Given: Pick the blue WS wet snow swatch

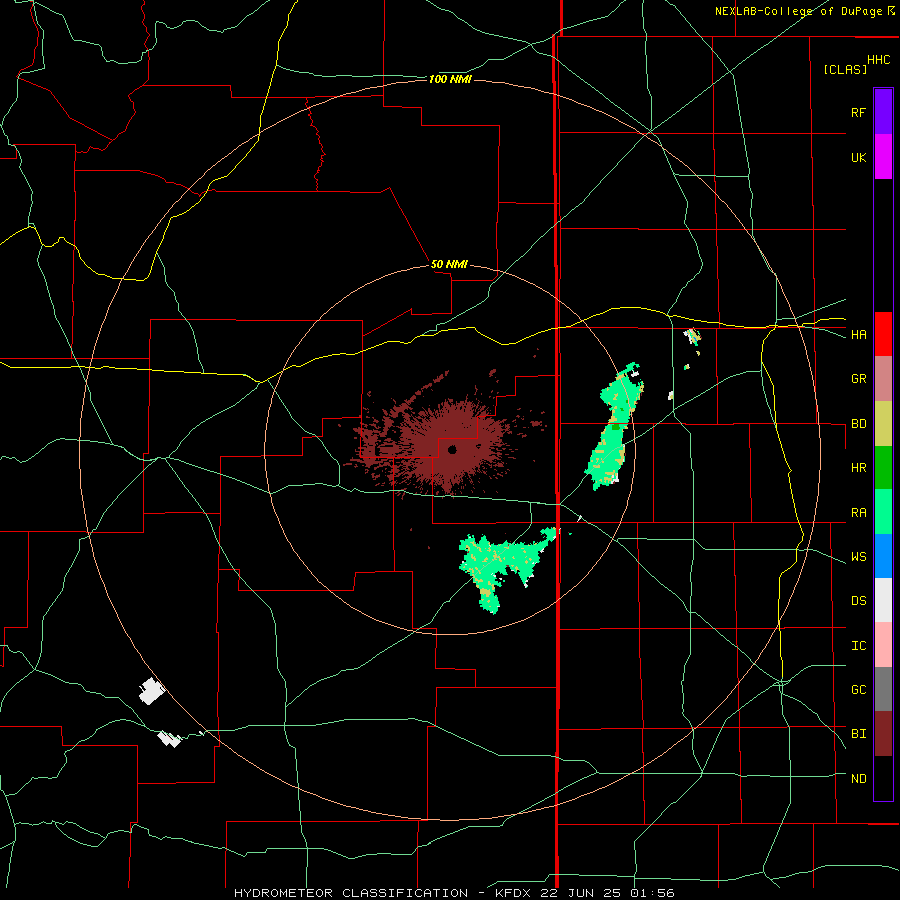Looking at the screenshot, I should (x=883, y=556).
